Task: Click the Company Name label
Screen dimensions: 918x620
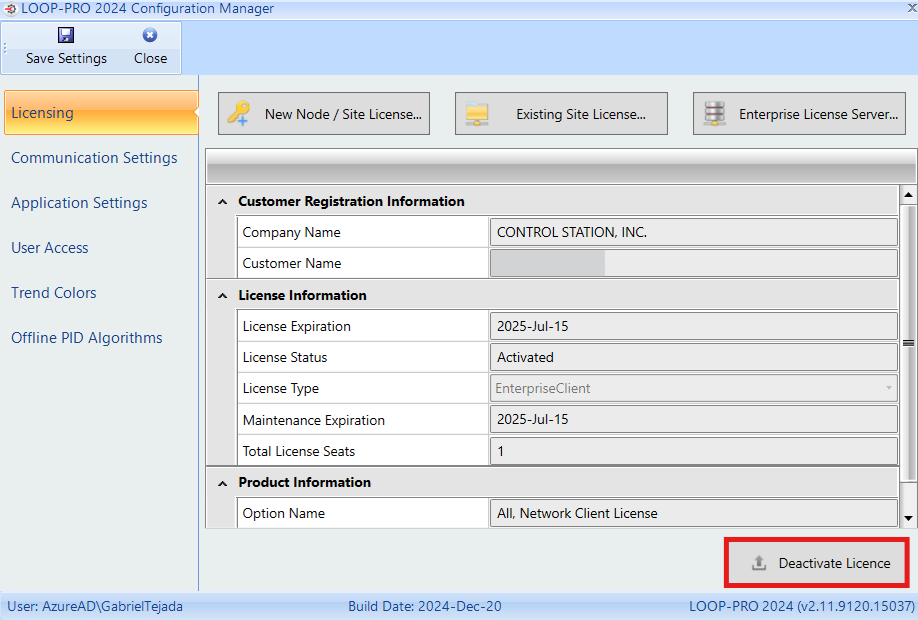Action: (291, 232)
